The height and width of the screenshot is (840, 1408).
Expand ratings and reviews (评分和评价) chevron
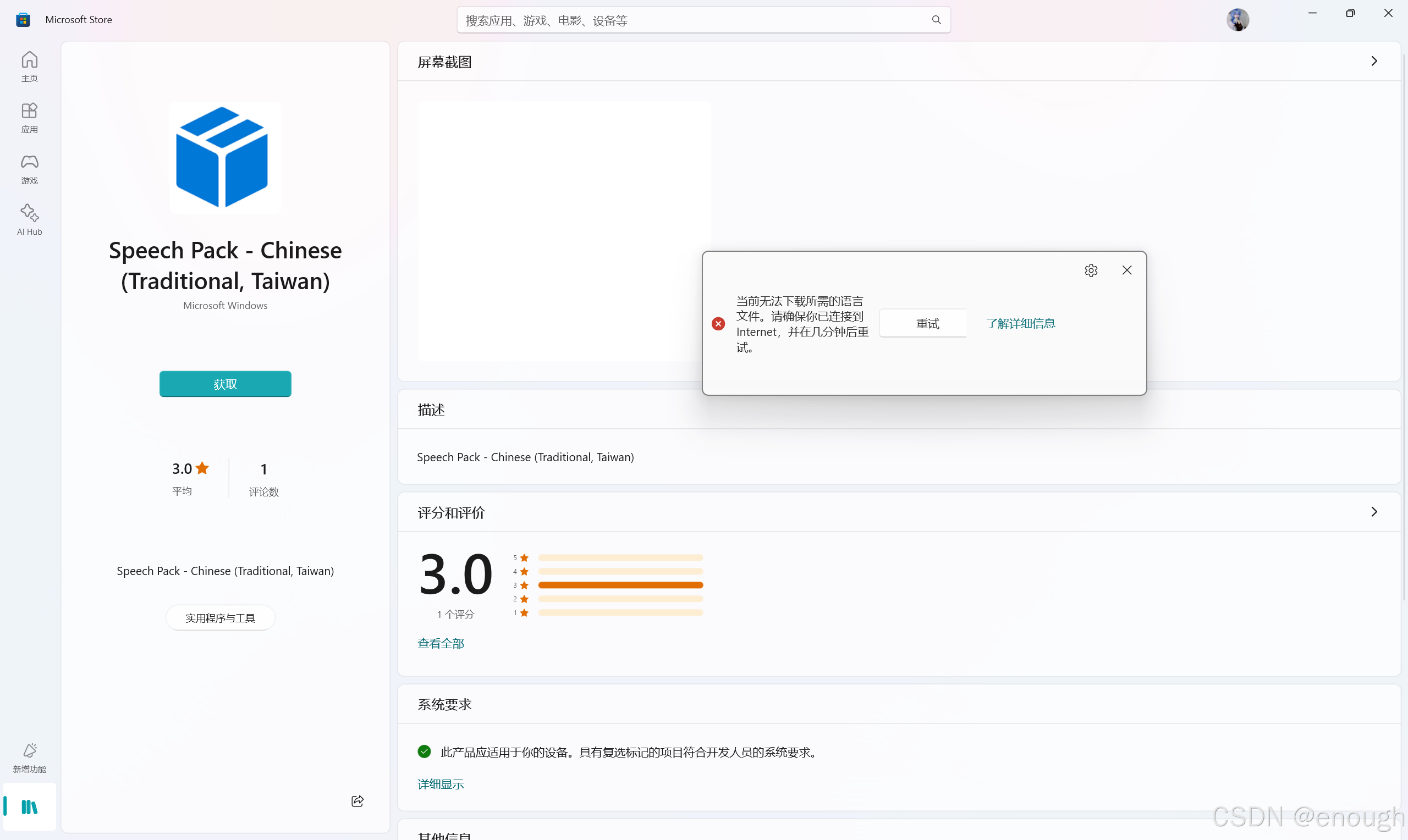point(1374,512)
